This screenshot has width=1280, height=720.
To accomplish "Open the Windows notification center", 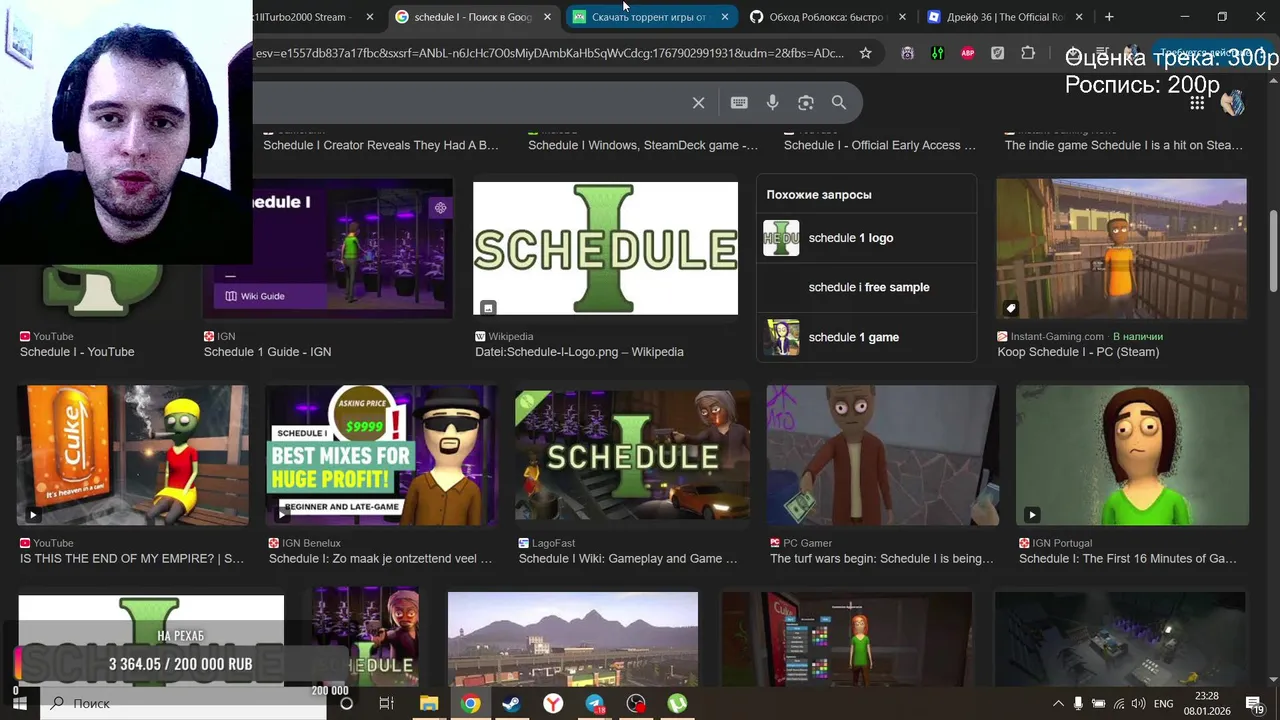I will (x=1254, y=704).
